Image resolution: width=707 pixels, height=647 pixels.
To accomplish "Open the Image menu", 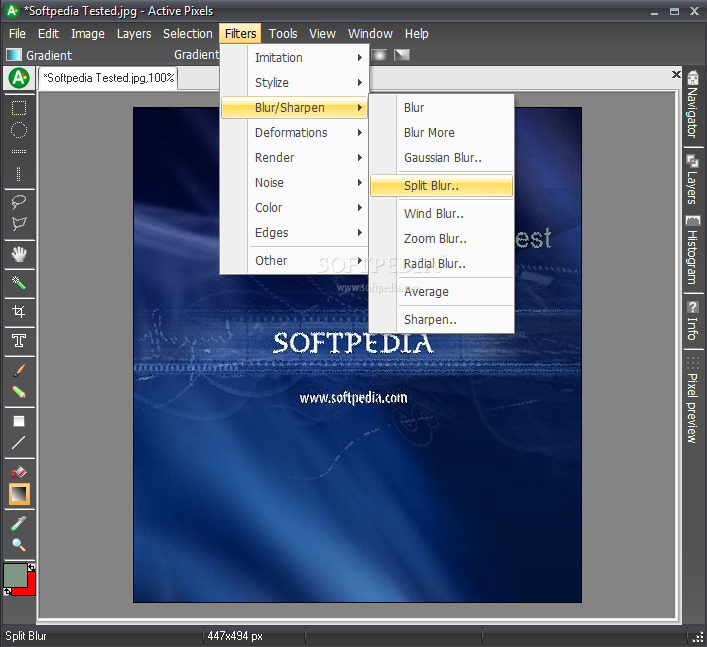I will point(88,34).
